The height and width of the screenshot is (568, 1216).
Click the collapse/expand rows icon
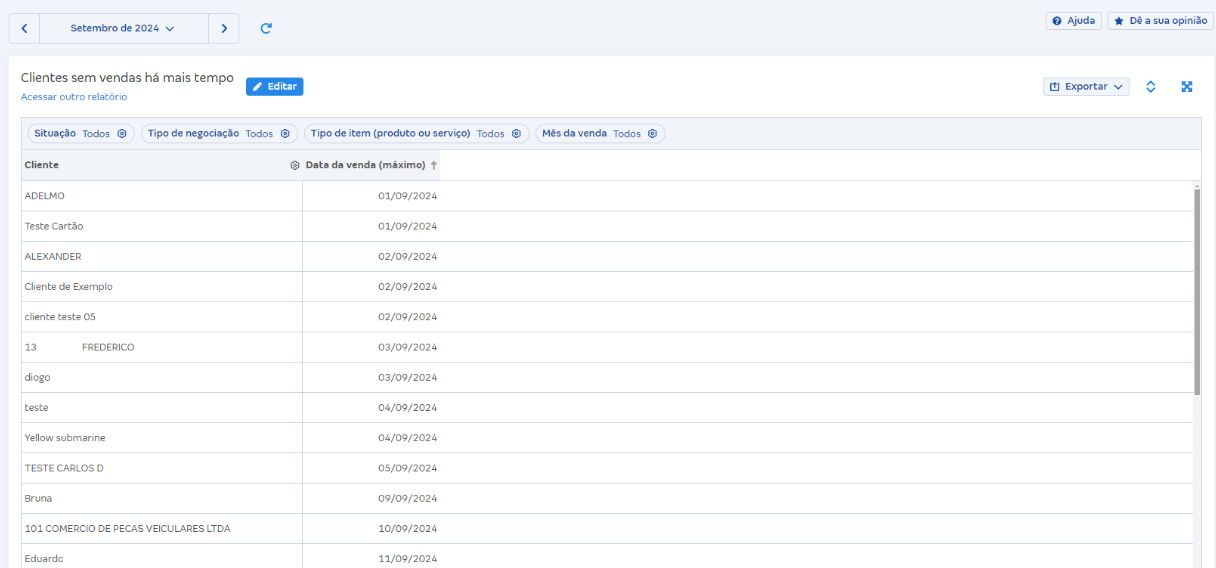(x=1151, y=87)
